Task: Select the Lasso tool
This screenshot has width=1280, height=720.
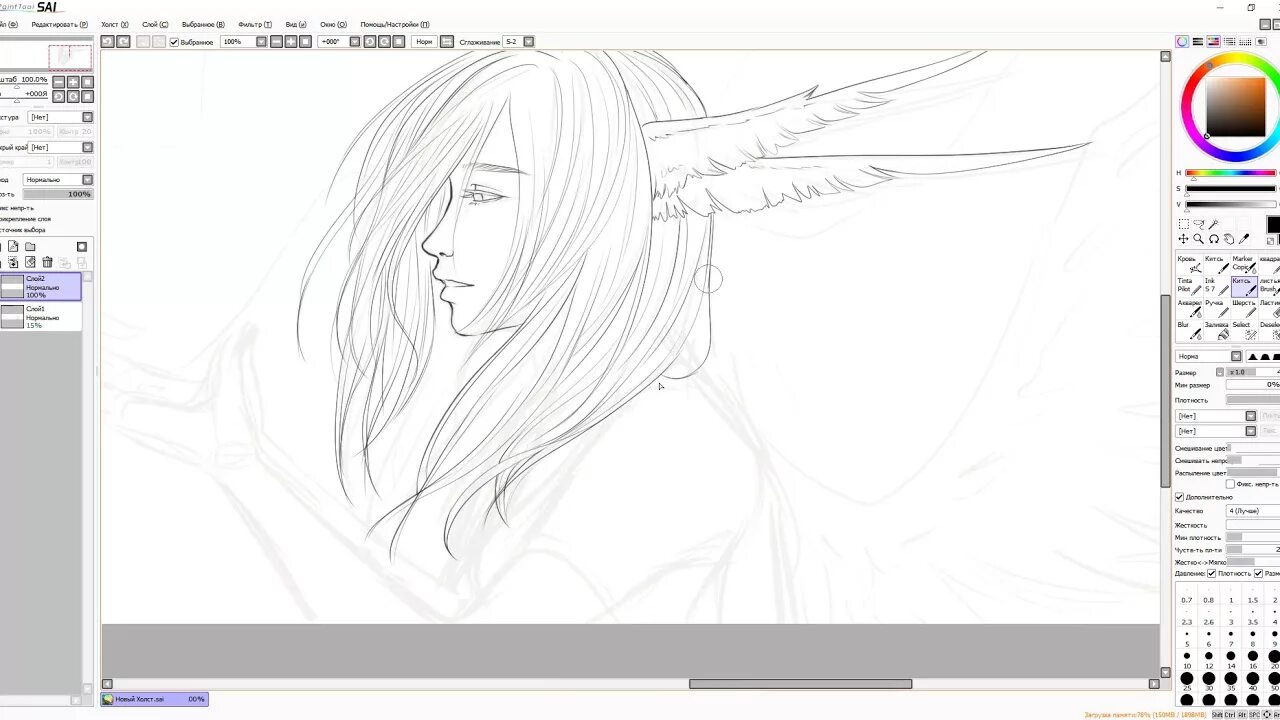Action: coord(1198,225)
